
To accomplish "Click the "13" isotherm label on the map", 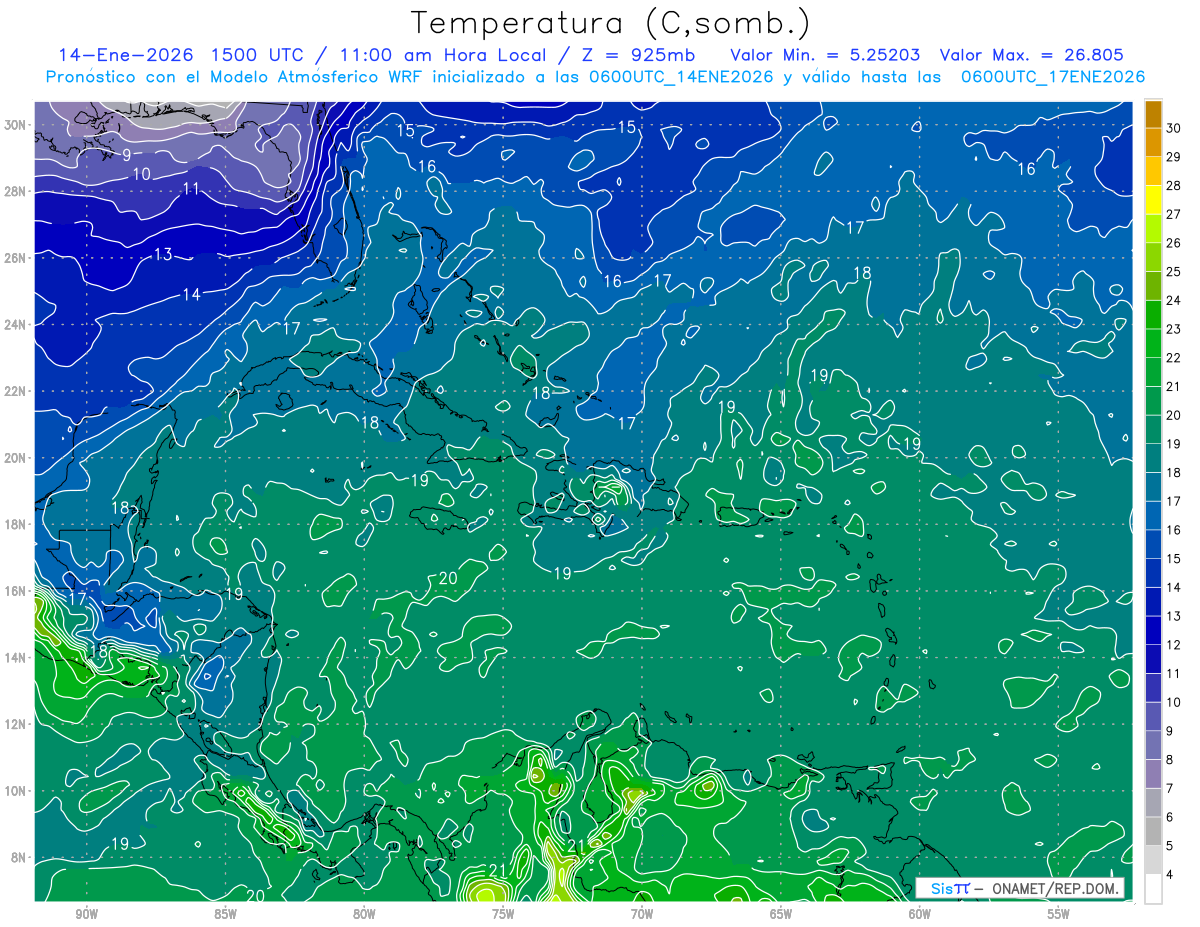I will (x=163, y=255).
